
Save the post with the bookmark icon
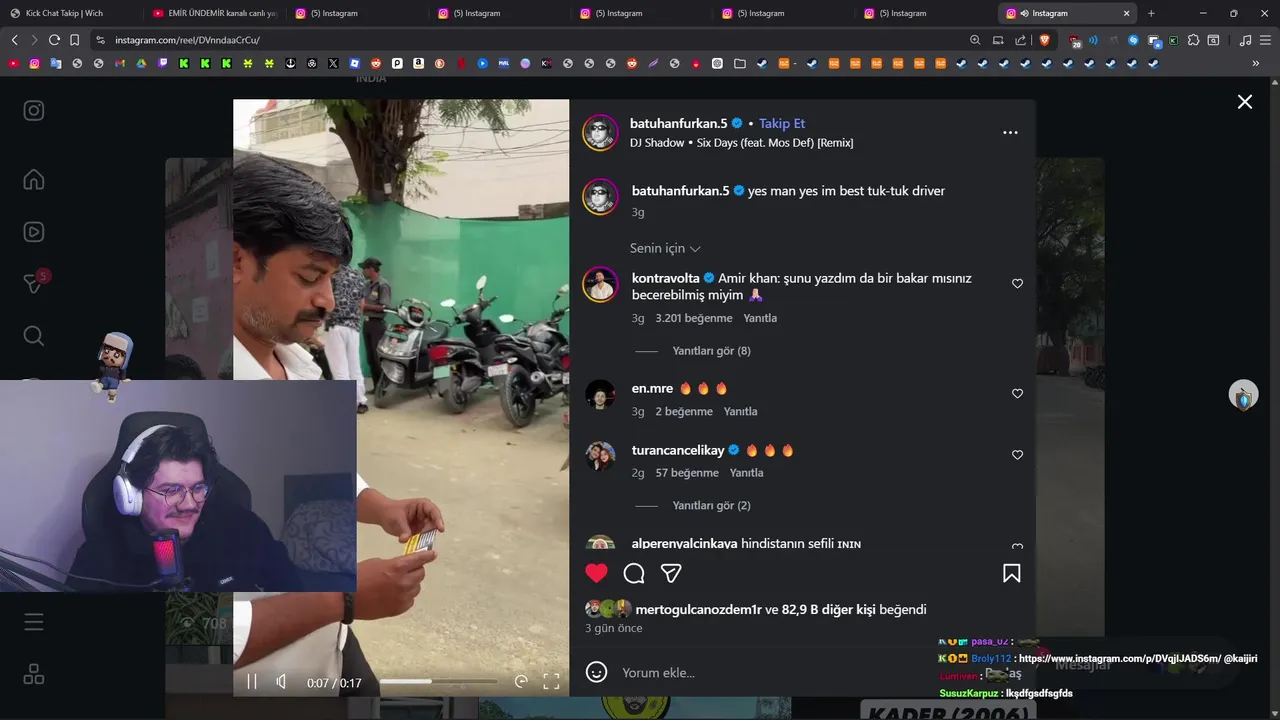(1012, 573)
